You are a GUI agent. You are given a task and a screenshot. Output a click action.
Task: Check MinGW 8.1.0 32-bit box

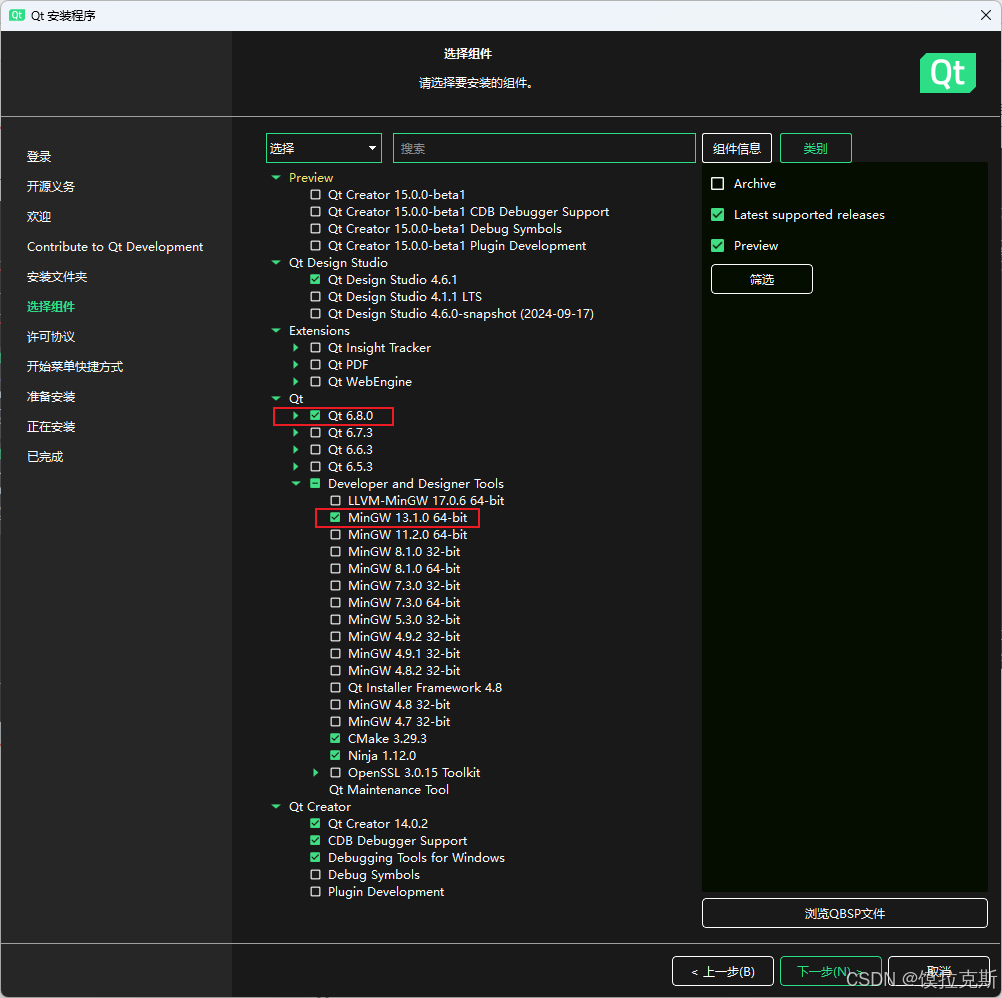click(x=335, y=551)
